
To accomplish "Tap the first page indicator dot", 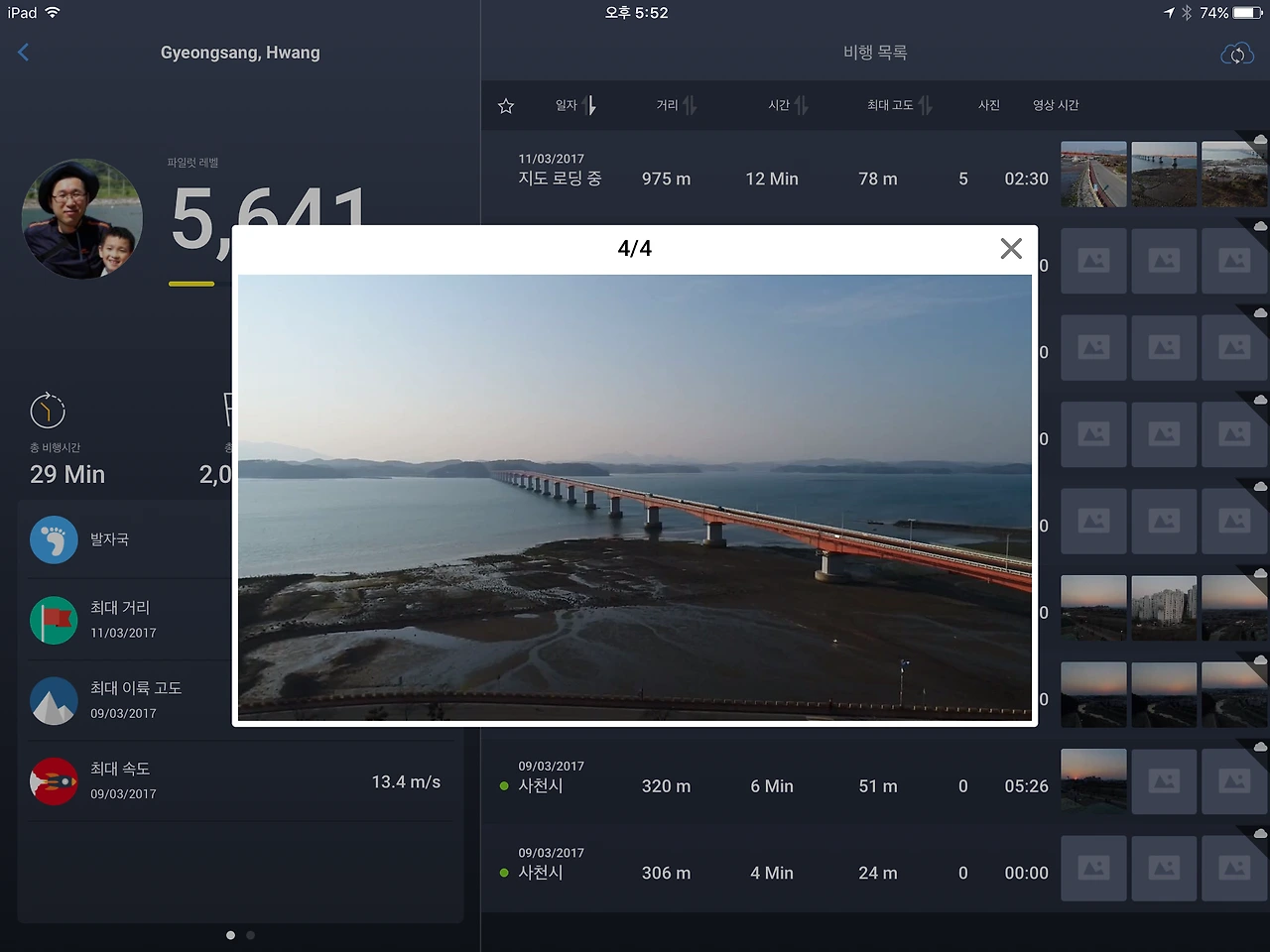I will [x=230, y=935].
